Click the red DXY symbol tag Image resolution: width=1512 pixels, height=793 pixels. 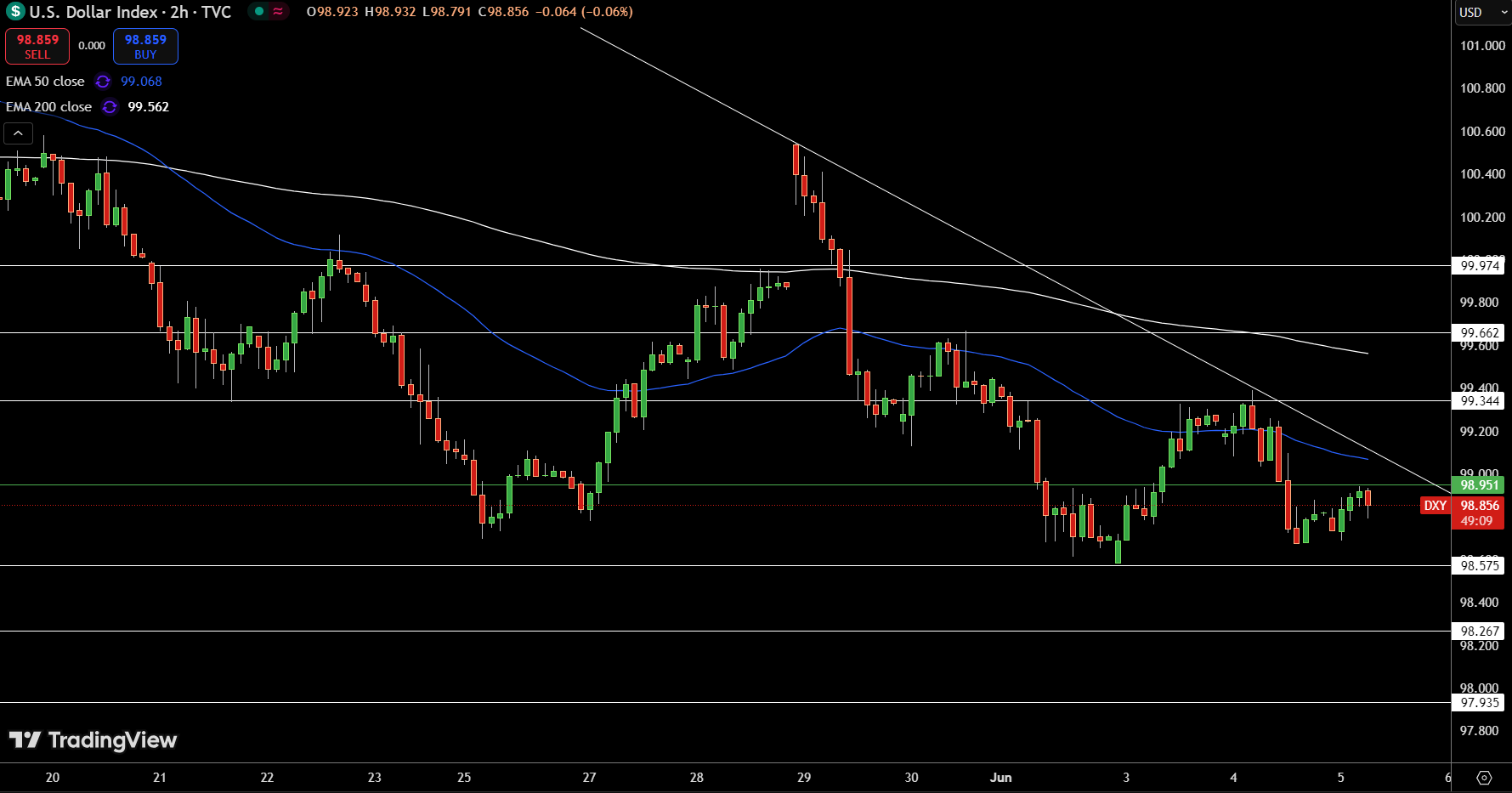point(1436,506)
